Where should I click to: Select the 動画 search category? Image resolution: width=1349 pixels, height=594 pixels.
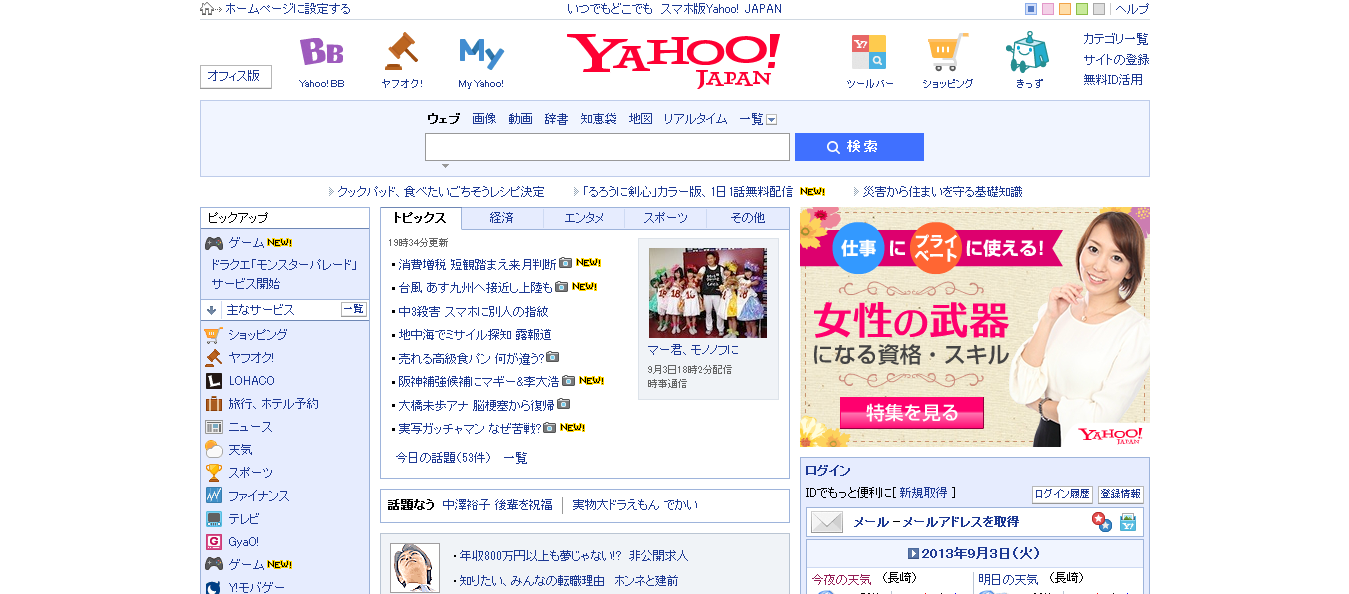[x=520, y=119]
